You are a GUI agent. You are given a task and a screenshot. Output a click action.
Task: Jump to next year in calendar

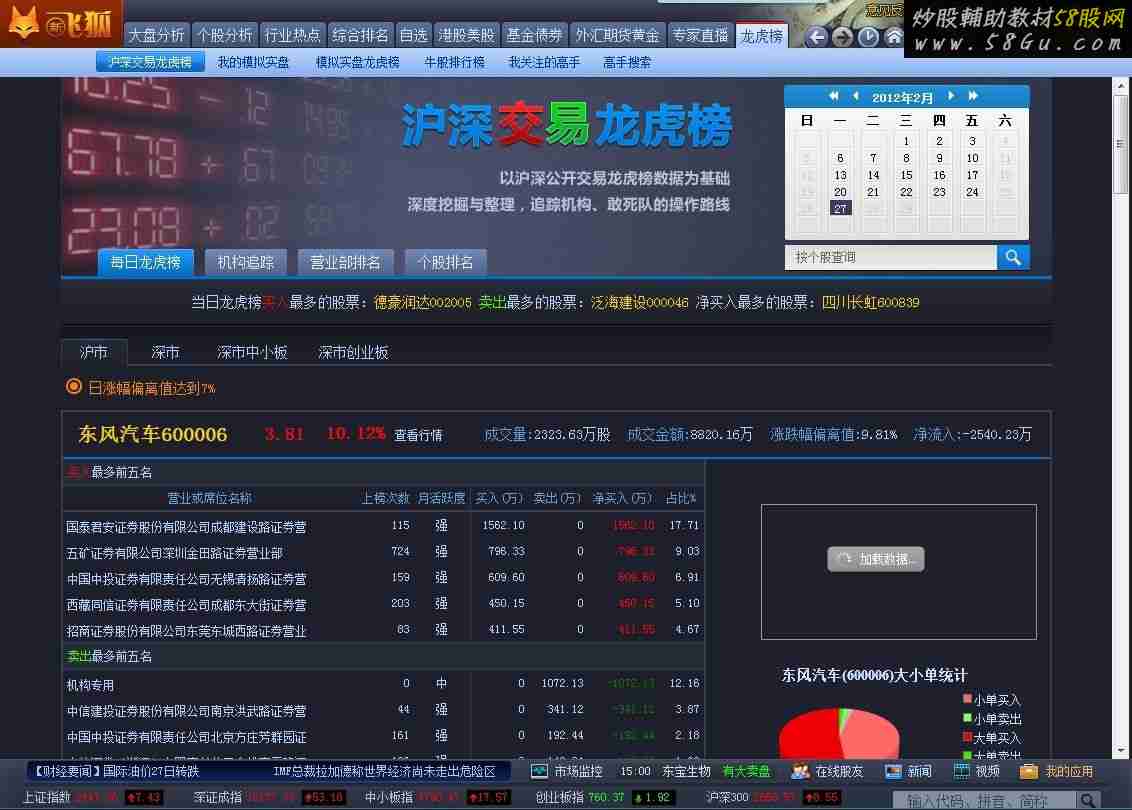tap(972, 96)
